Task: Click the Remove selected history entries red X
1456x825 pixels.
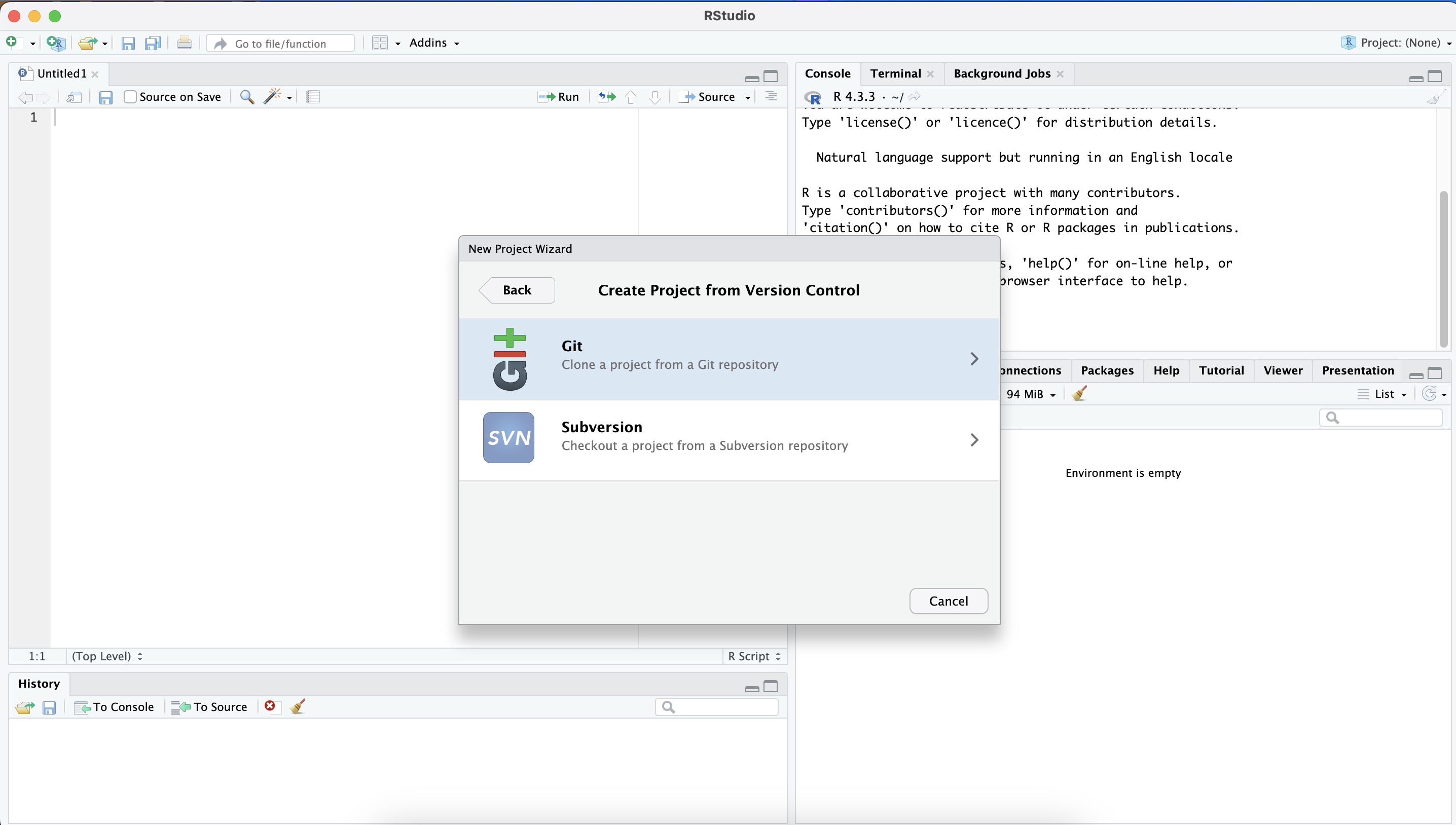Action: point(270,706)
